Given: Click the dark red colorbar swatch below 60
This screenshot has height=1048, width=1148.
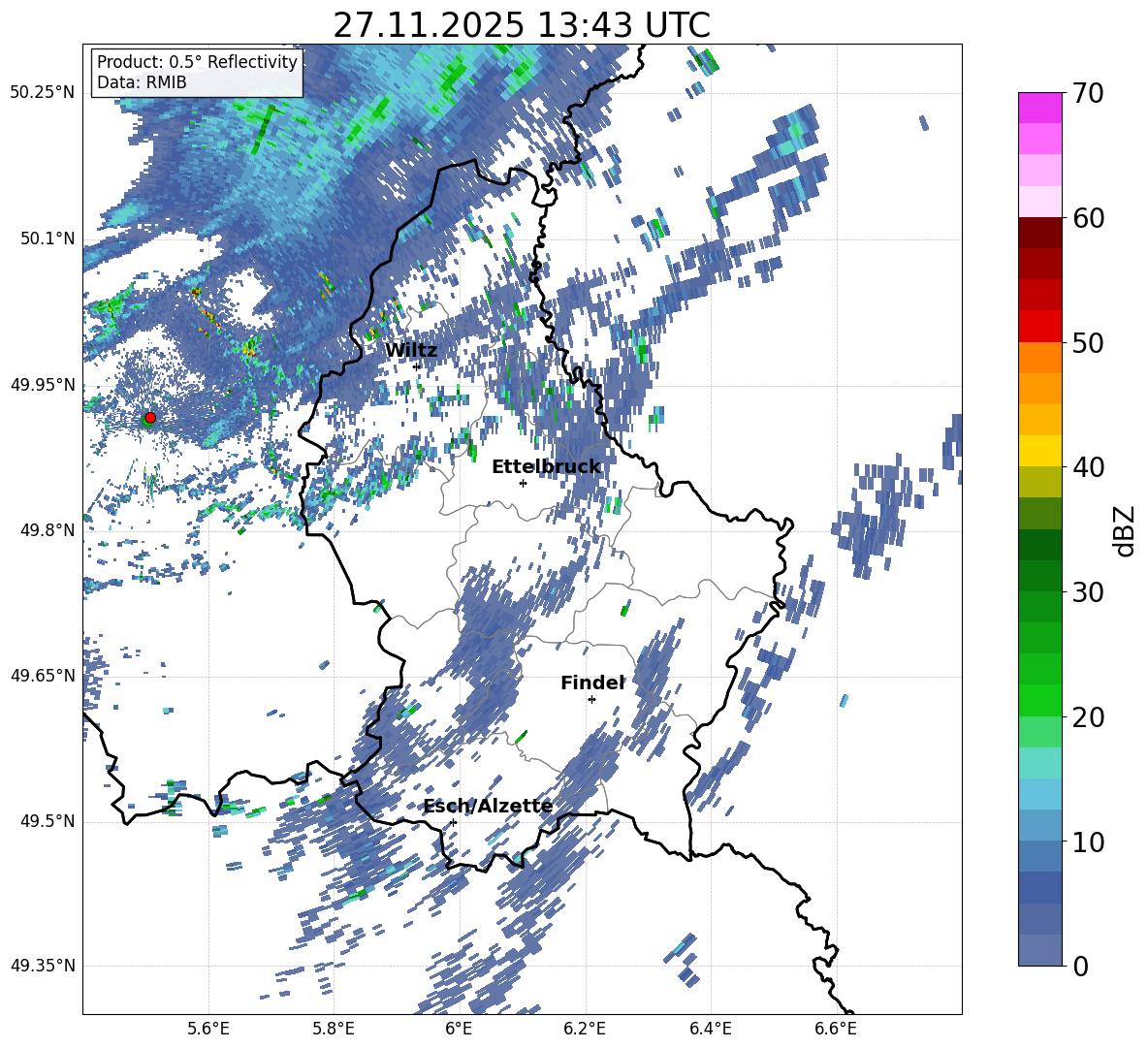Looking at the screenshot, I should (x=1039, y=233).
